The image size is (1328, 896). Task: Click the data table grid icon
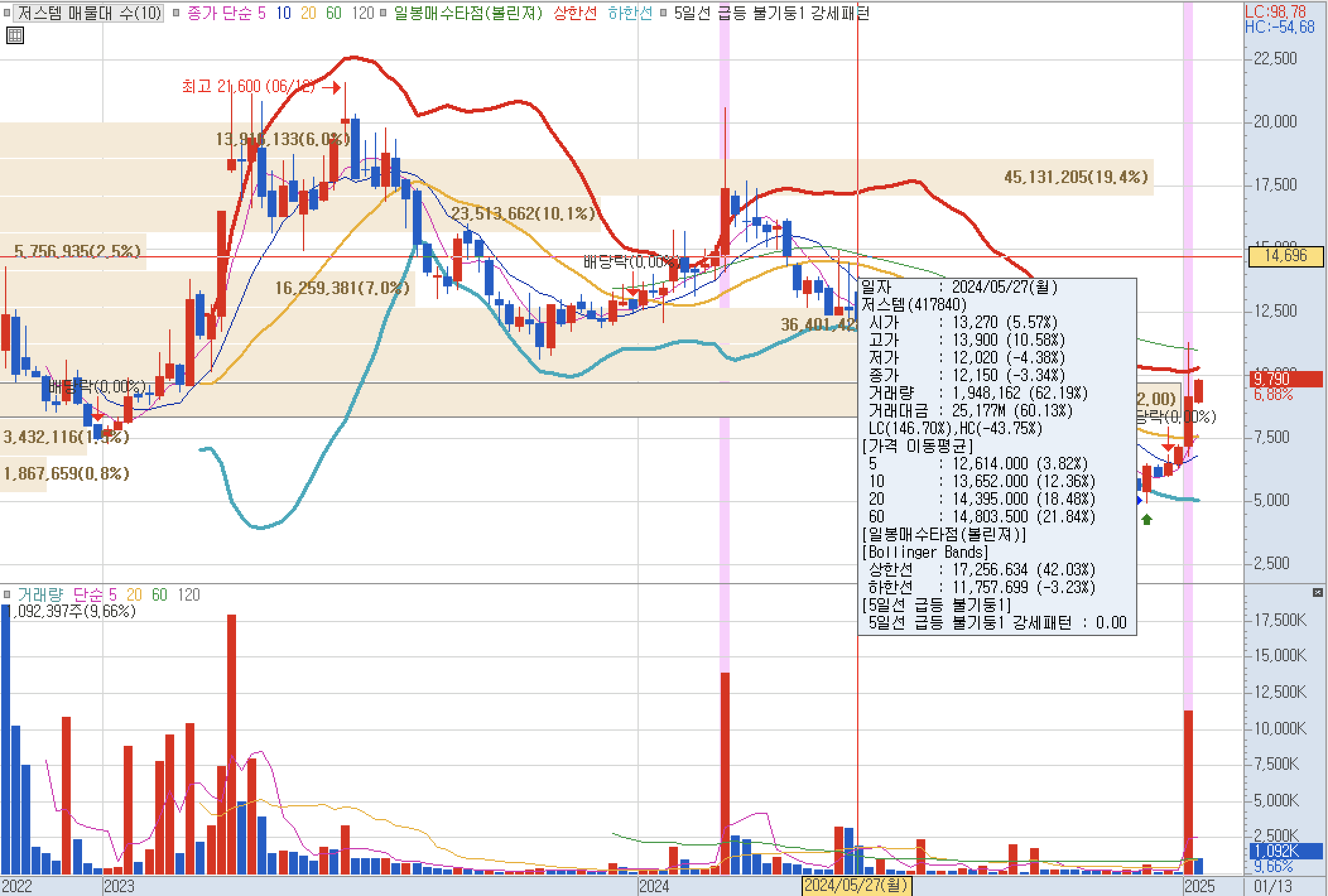[x=15, y=35]
